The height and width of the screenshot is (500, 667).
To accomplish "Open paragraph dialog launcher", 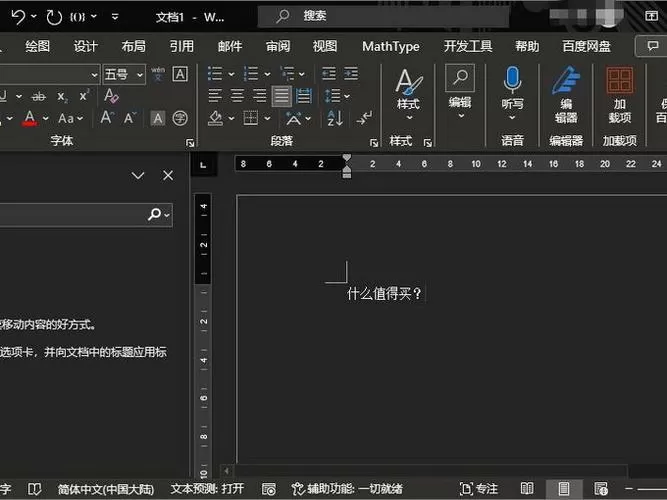I will (374, 143).
